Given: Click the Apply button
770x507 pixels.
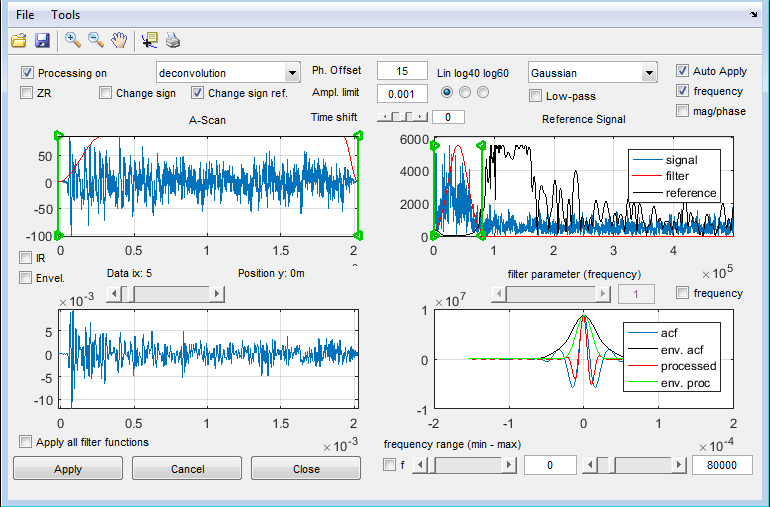Looking at the screenshot, I should [68, 469].
